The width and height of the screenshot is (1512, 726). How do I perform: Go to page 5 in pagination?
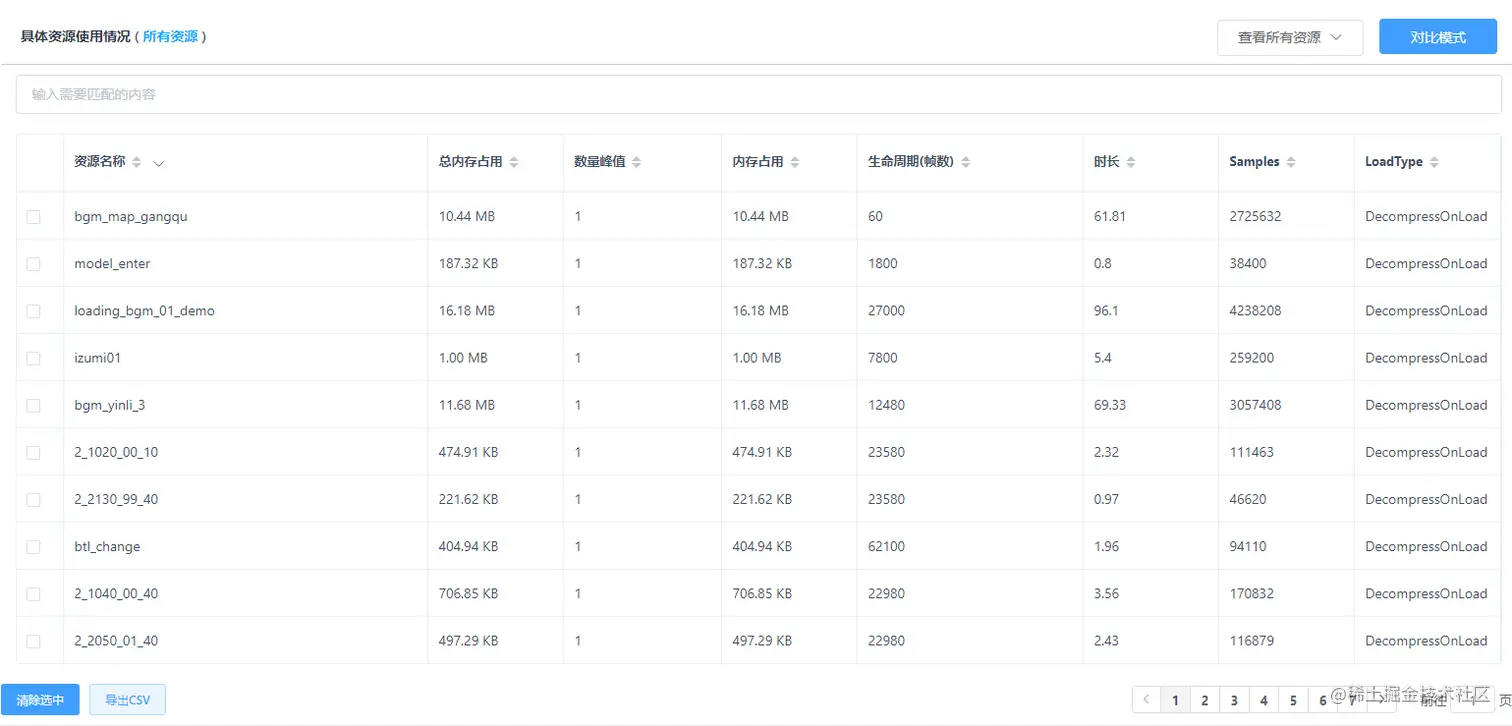1294,700
